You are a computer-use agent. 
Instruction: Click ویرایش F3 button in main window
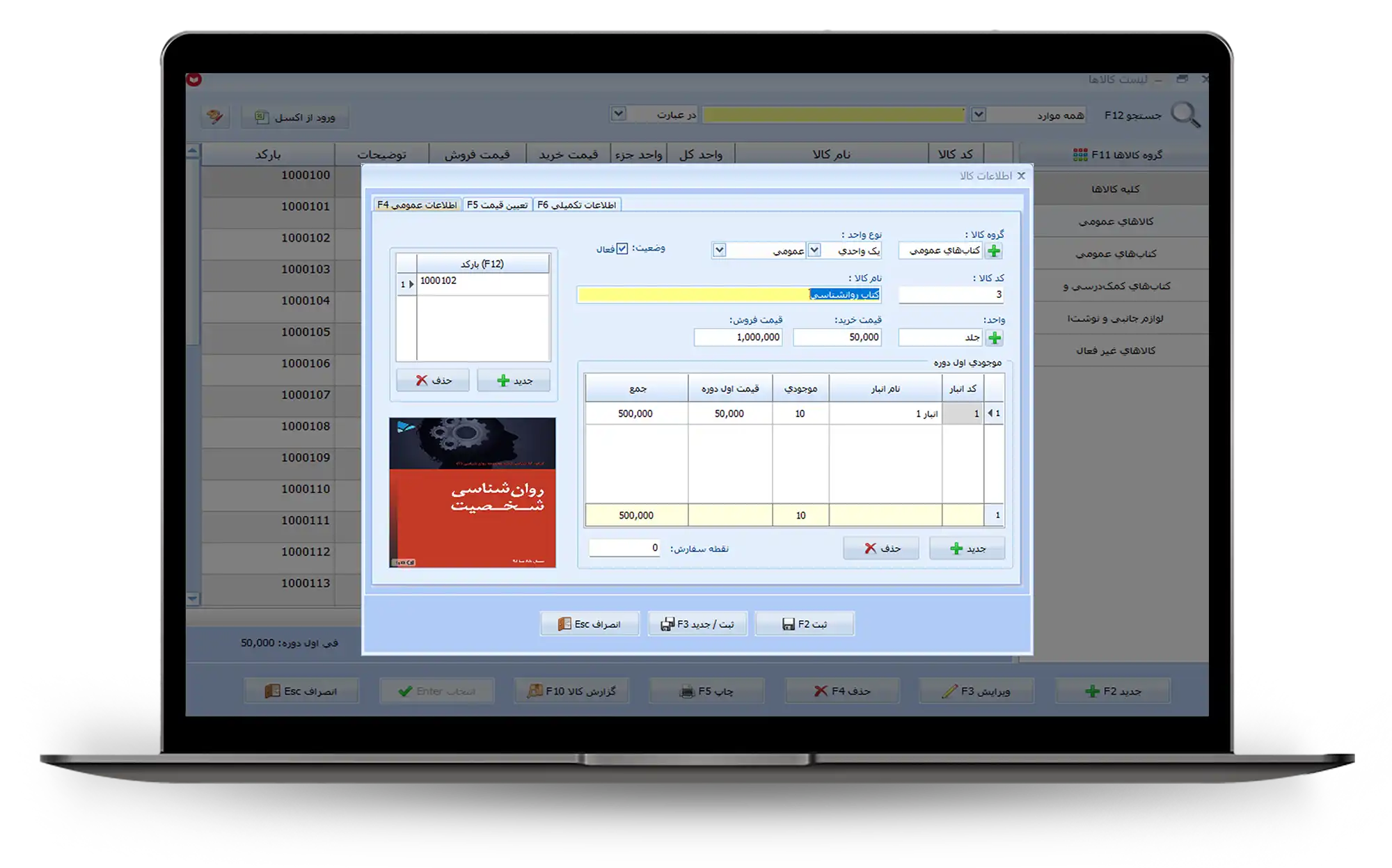[976, 691]
